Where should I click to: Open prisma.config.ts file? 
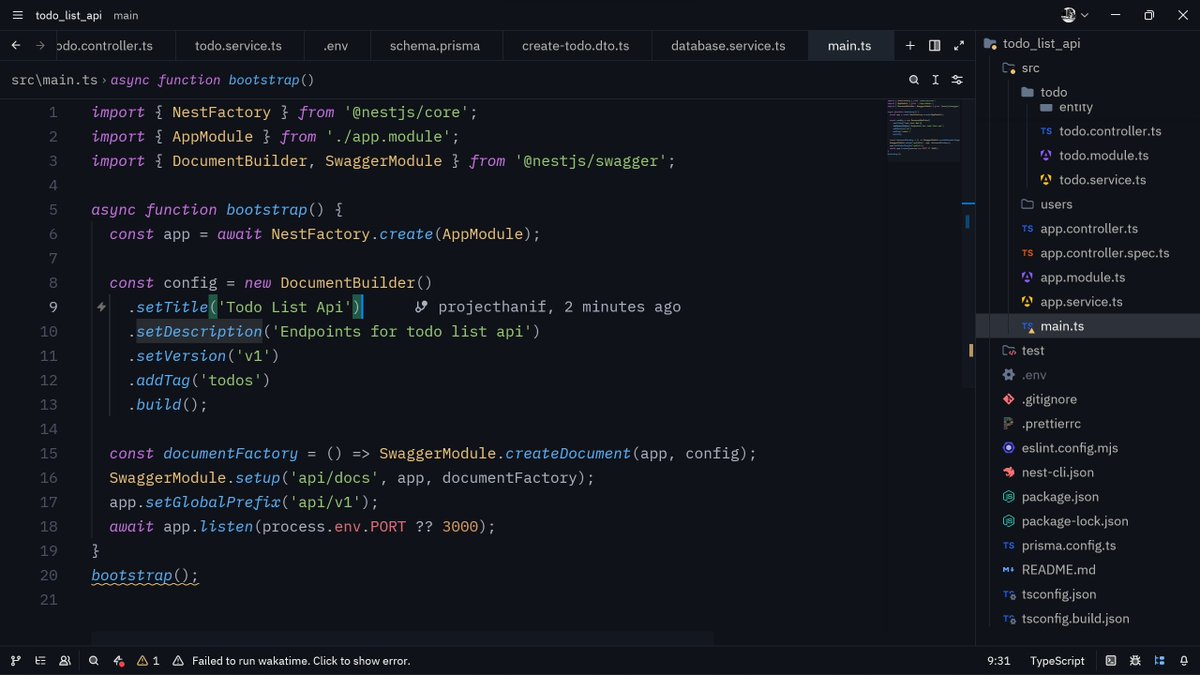click(1088, 545)
